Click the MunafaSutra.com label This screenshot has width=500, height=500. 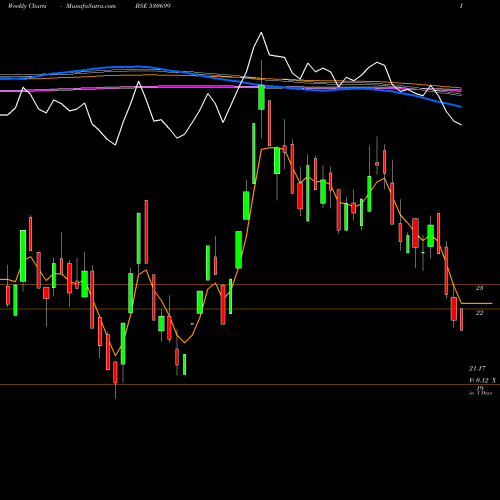click(x=91, y=6)
